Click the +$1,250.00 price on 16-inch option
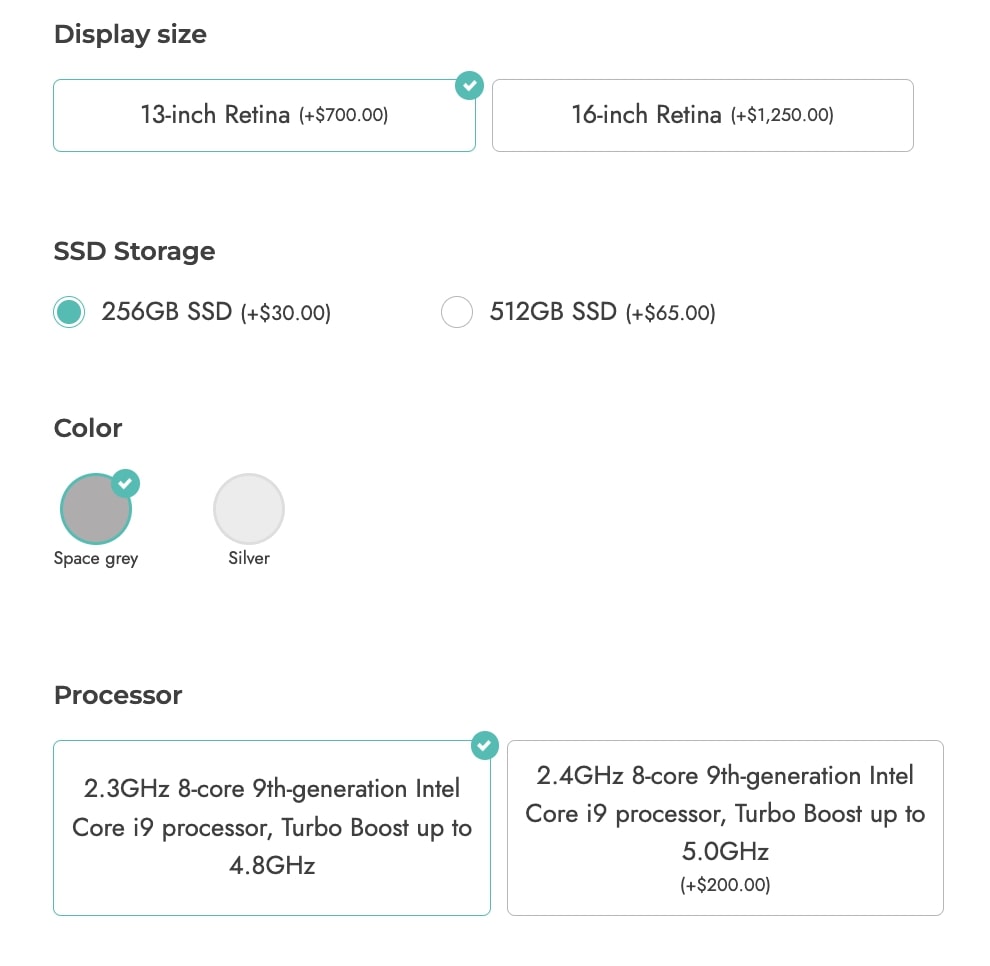990x966 pixels. click(782, 115)
